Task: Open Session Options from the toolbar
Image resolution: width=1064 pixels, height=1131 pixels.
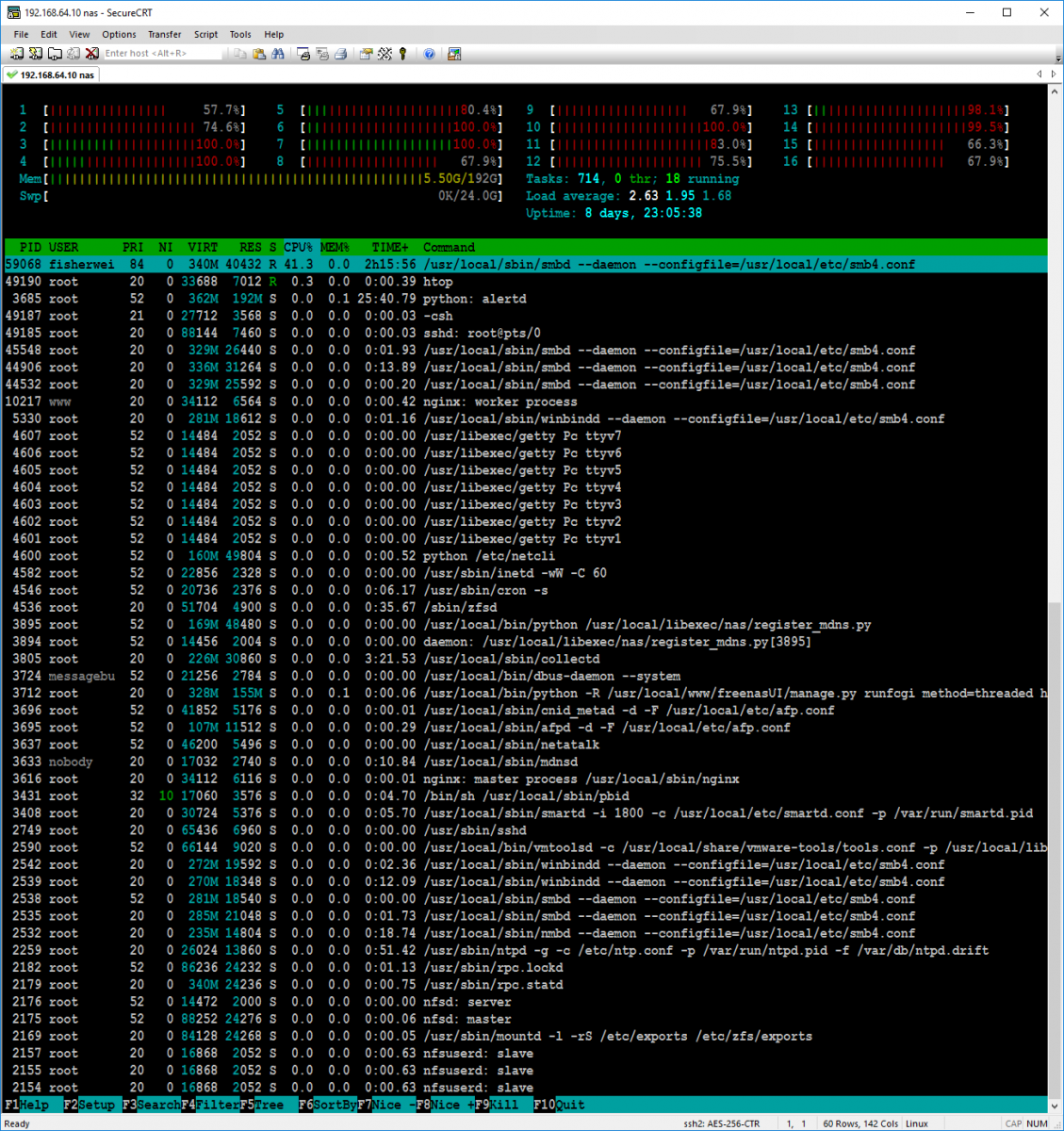Action: tap(366, 54)
